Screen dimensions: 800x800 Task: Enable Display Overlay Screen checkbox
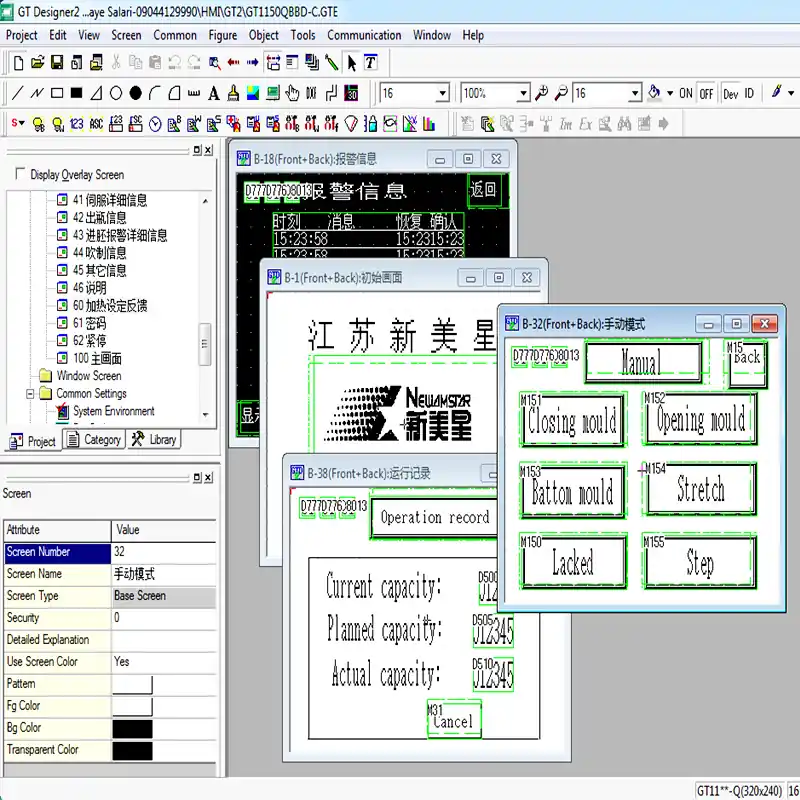[20, 174]
